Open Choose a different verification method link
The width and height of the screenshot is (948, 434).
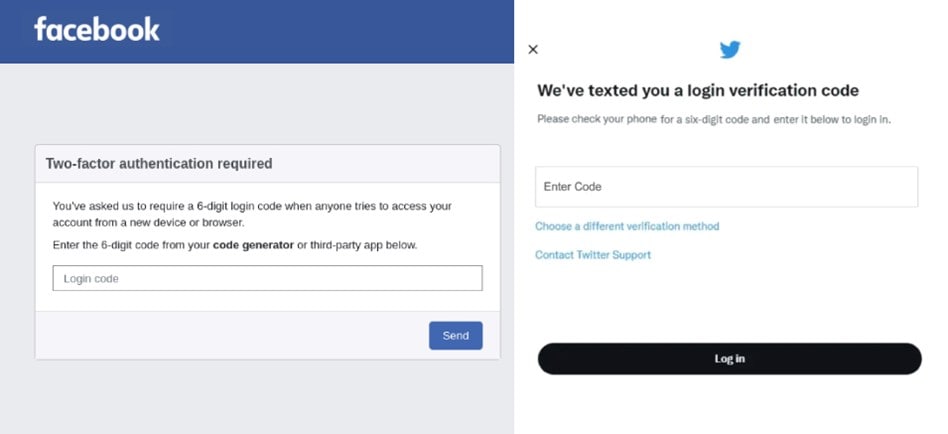(x=627, y=226)
